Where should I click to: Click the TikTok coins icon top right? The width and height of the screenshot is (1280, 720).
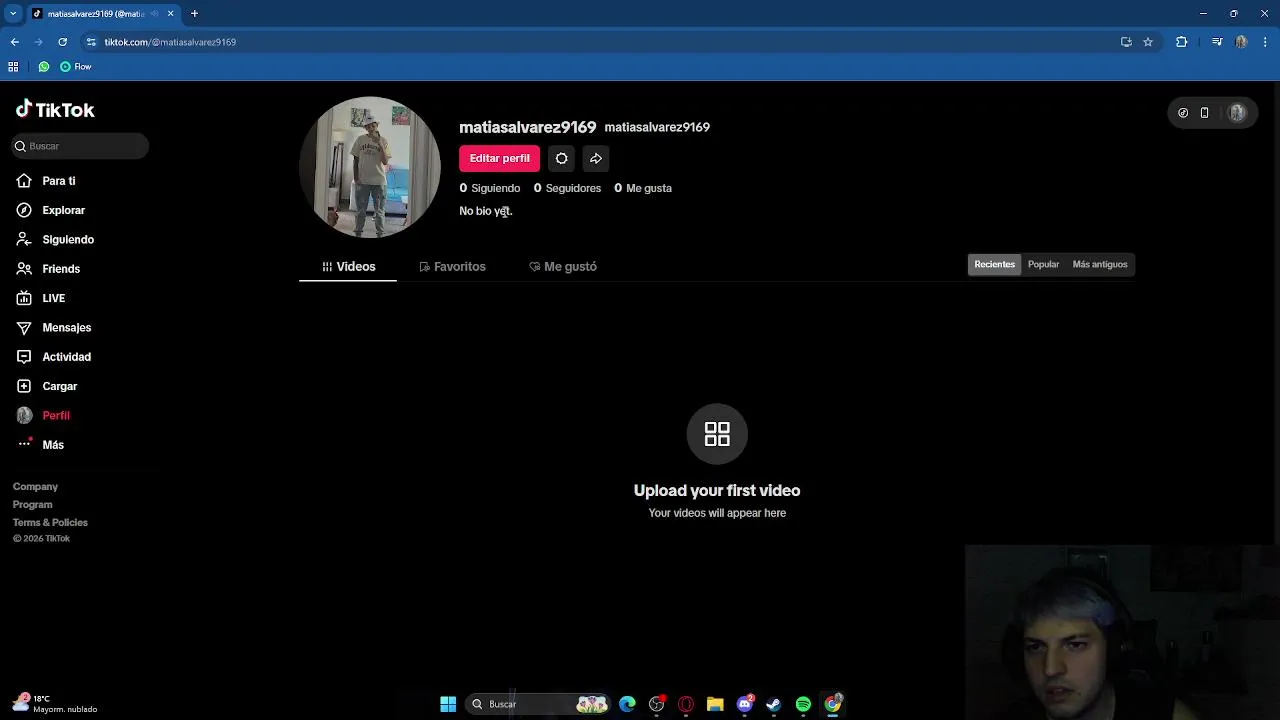(x=1183, y=113)
